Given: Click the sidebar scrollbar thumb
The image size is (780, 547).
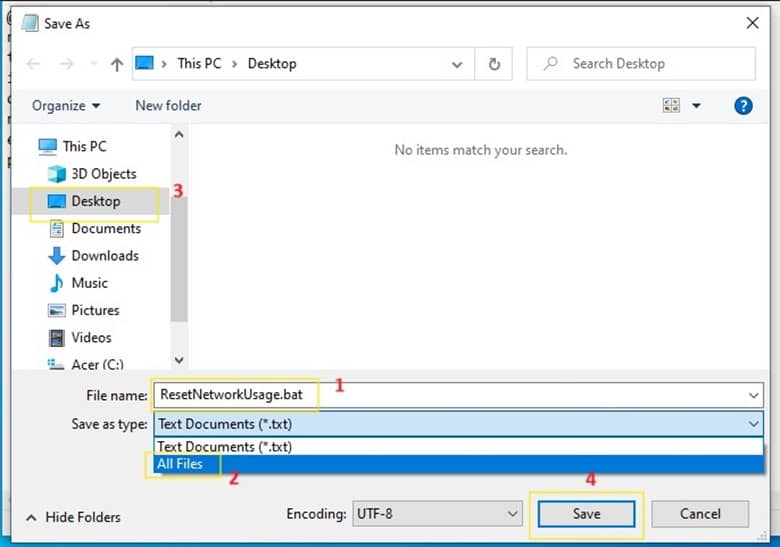Looking at the screenshot, I should [179, 259].
